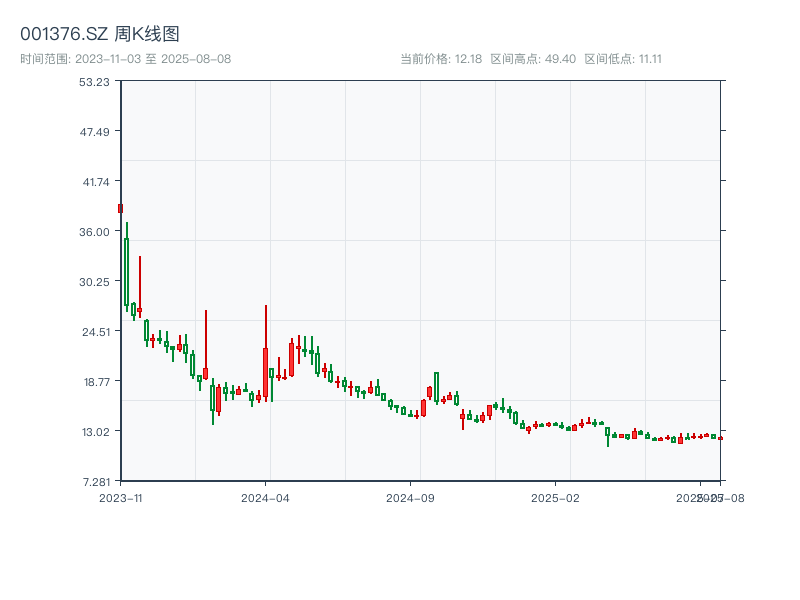
Task: Click the y-axis label 7.281
Action: coord(96,482)
